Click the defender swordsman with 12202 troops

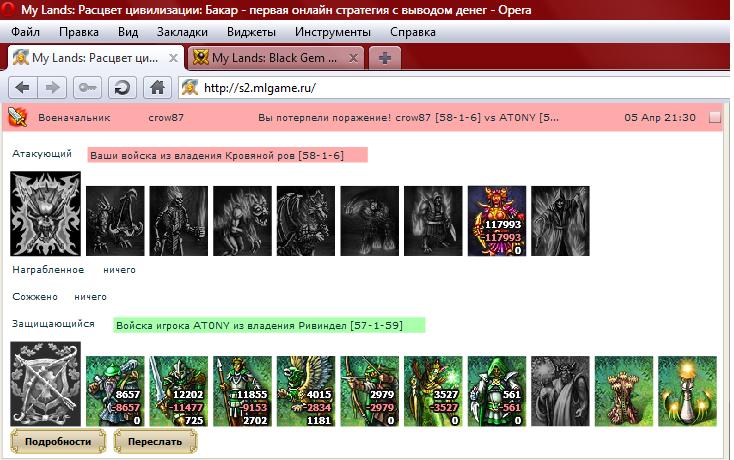pos(178,391)
